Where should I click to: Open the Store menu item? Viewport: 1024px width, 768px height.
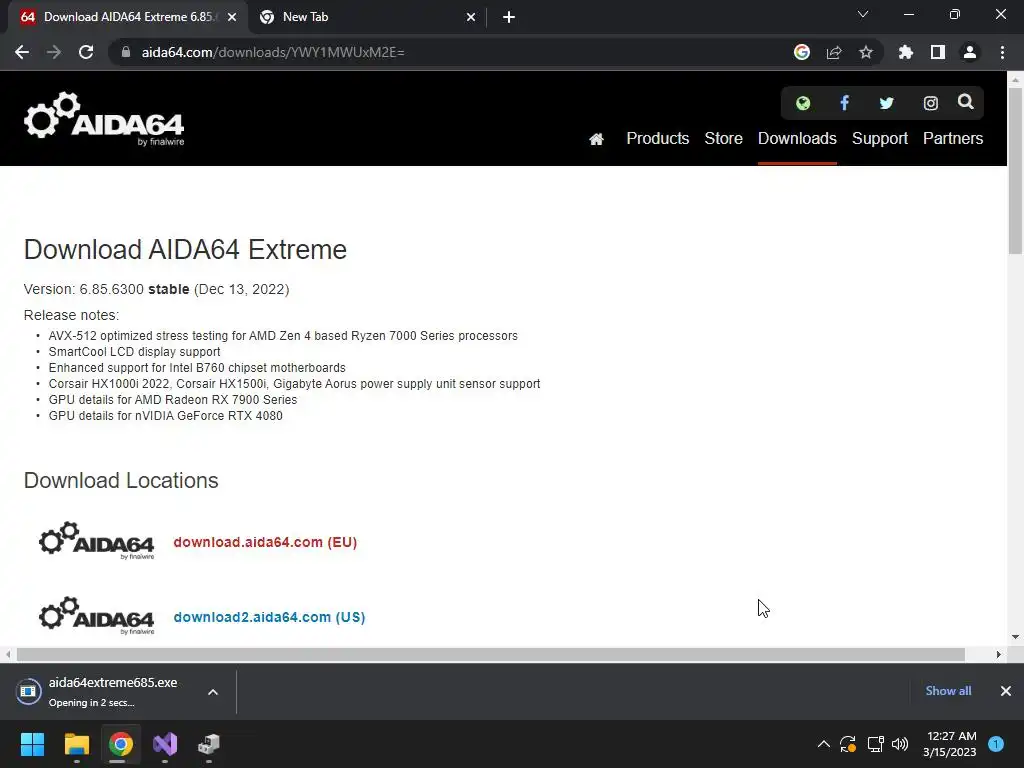click(x=723, y=138)
